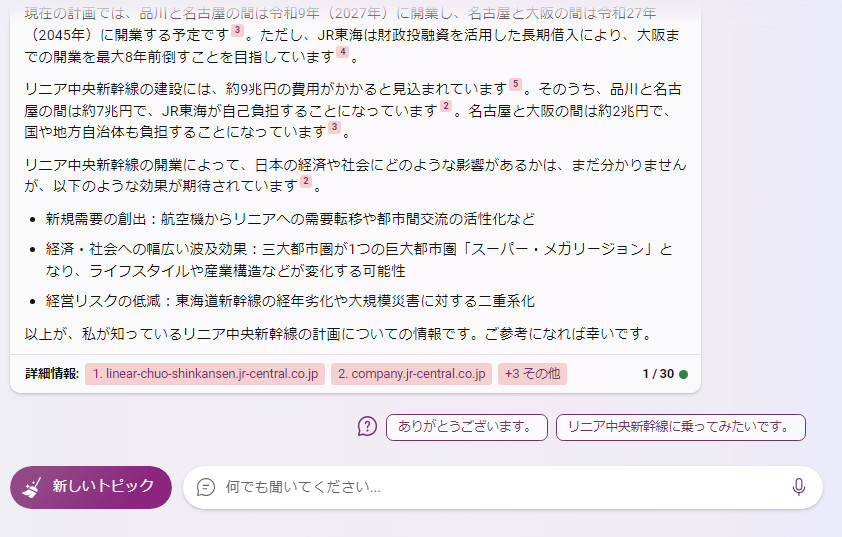The image size is (842, 537).
Task: Click the chat bubble icon in the input field
Action: pyautogui.click(x=206, y=487)
